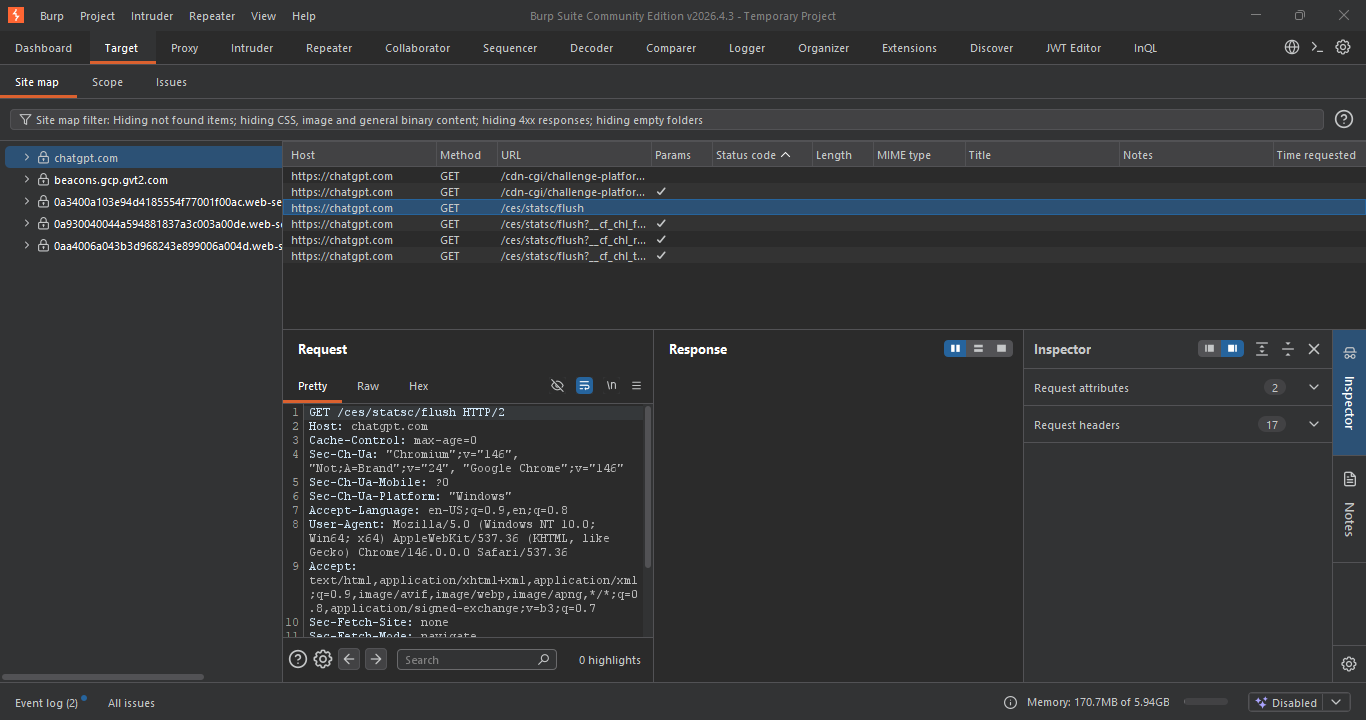Sort the table by Host column header

pyautogui.click(x=360, y=155)
